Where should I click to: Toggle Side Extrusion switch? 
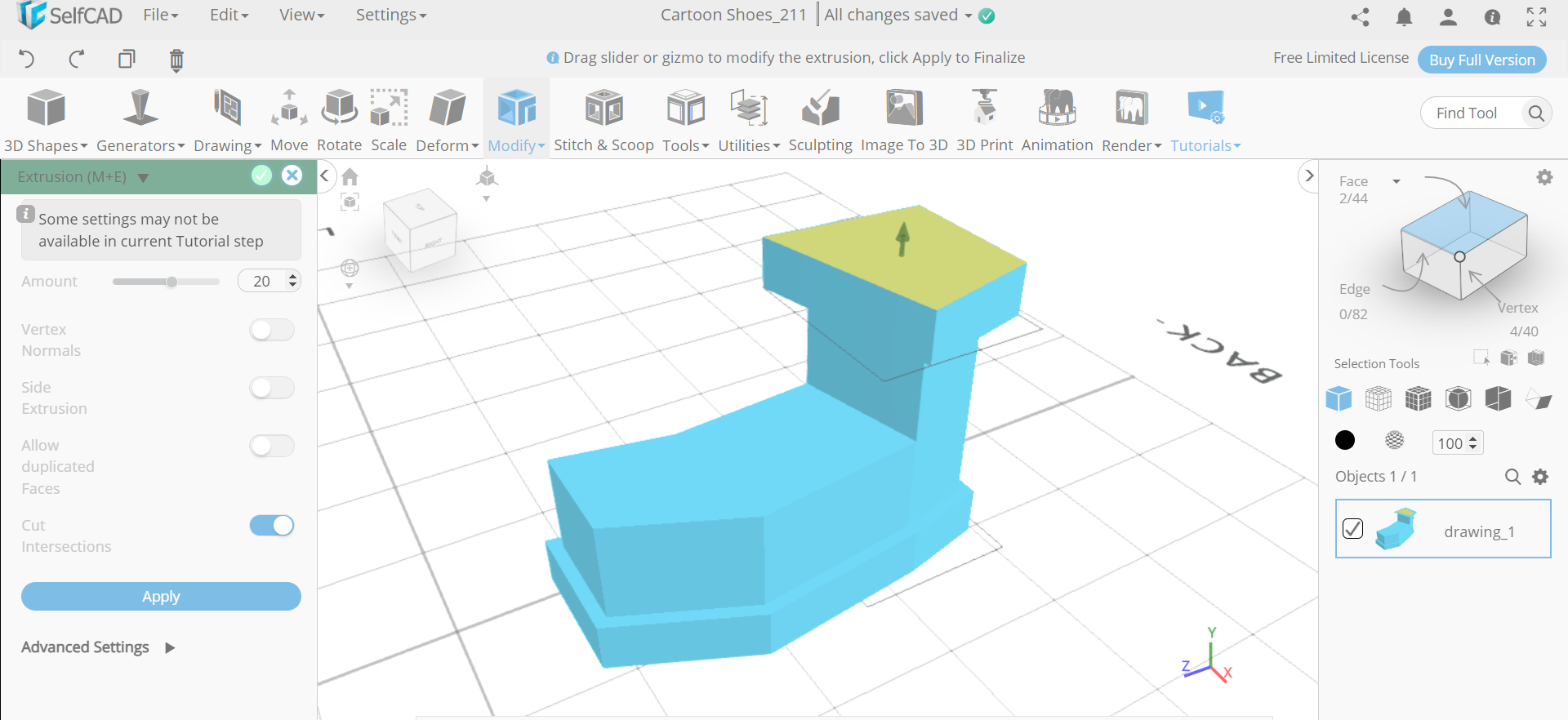pyautogui.click(x=272, y=388)
